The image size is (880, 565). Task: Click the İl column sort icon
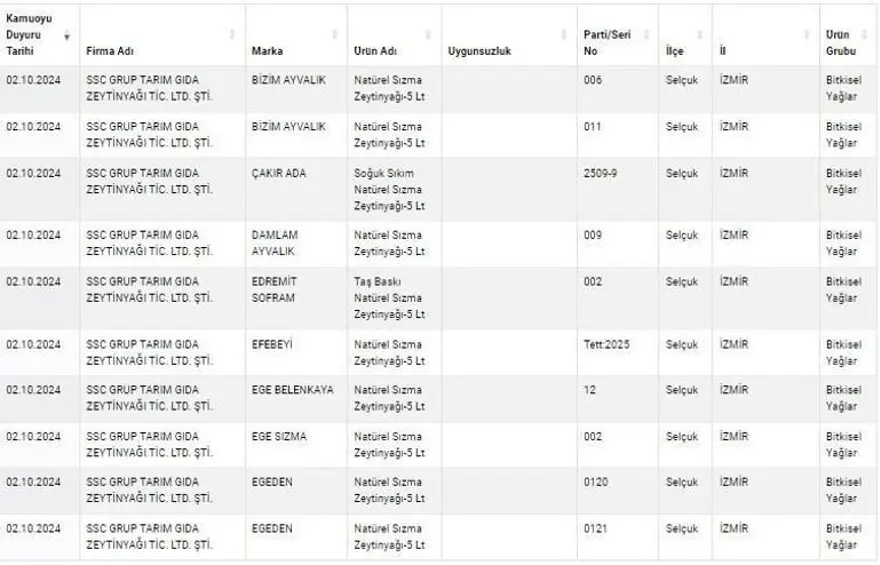(x=807, y=35)
